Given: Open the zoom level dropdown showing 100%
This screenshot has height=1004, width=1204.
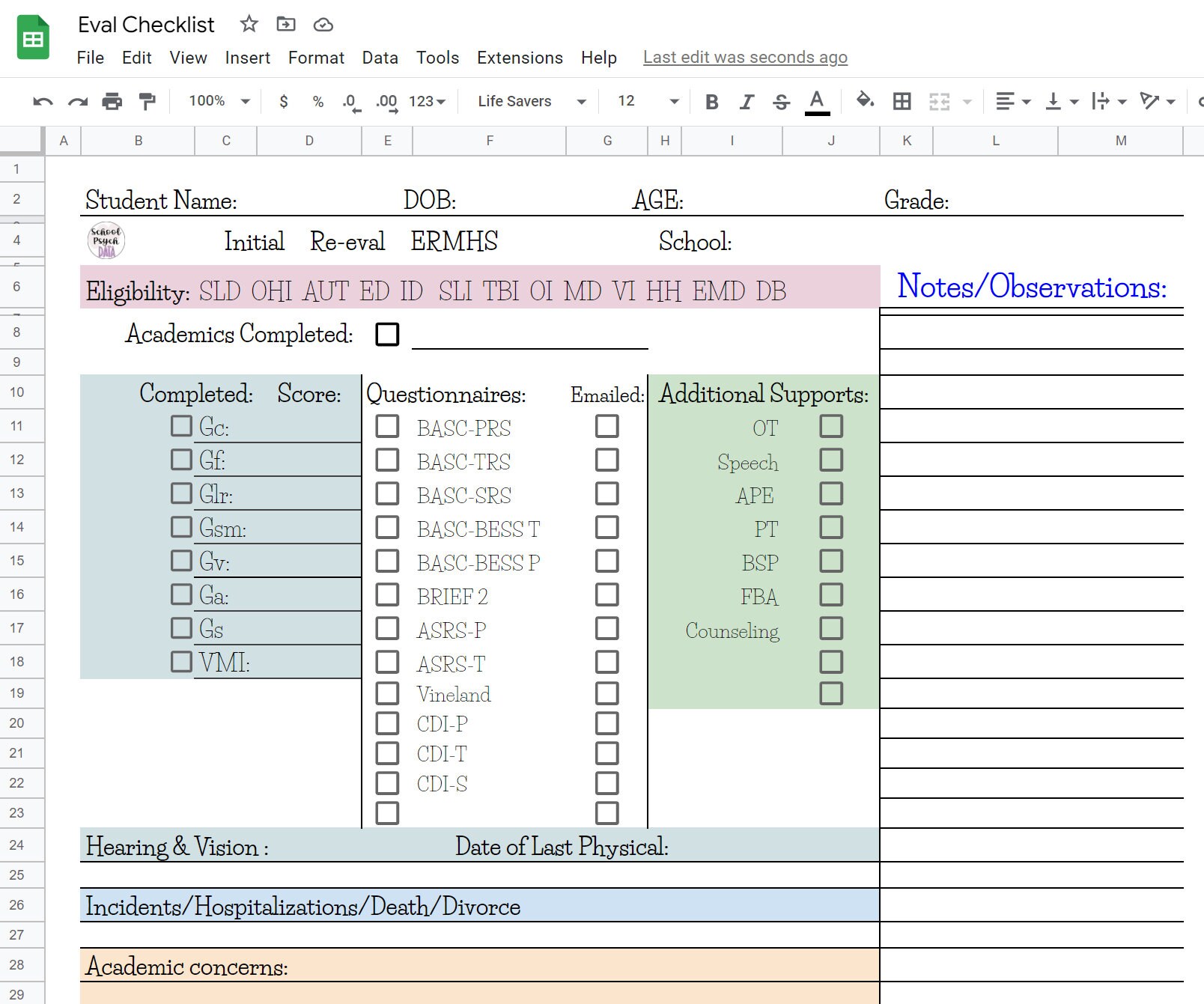Looking at the screenshot, I should (x=217, y=101).
